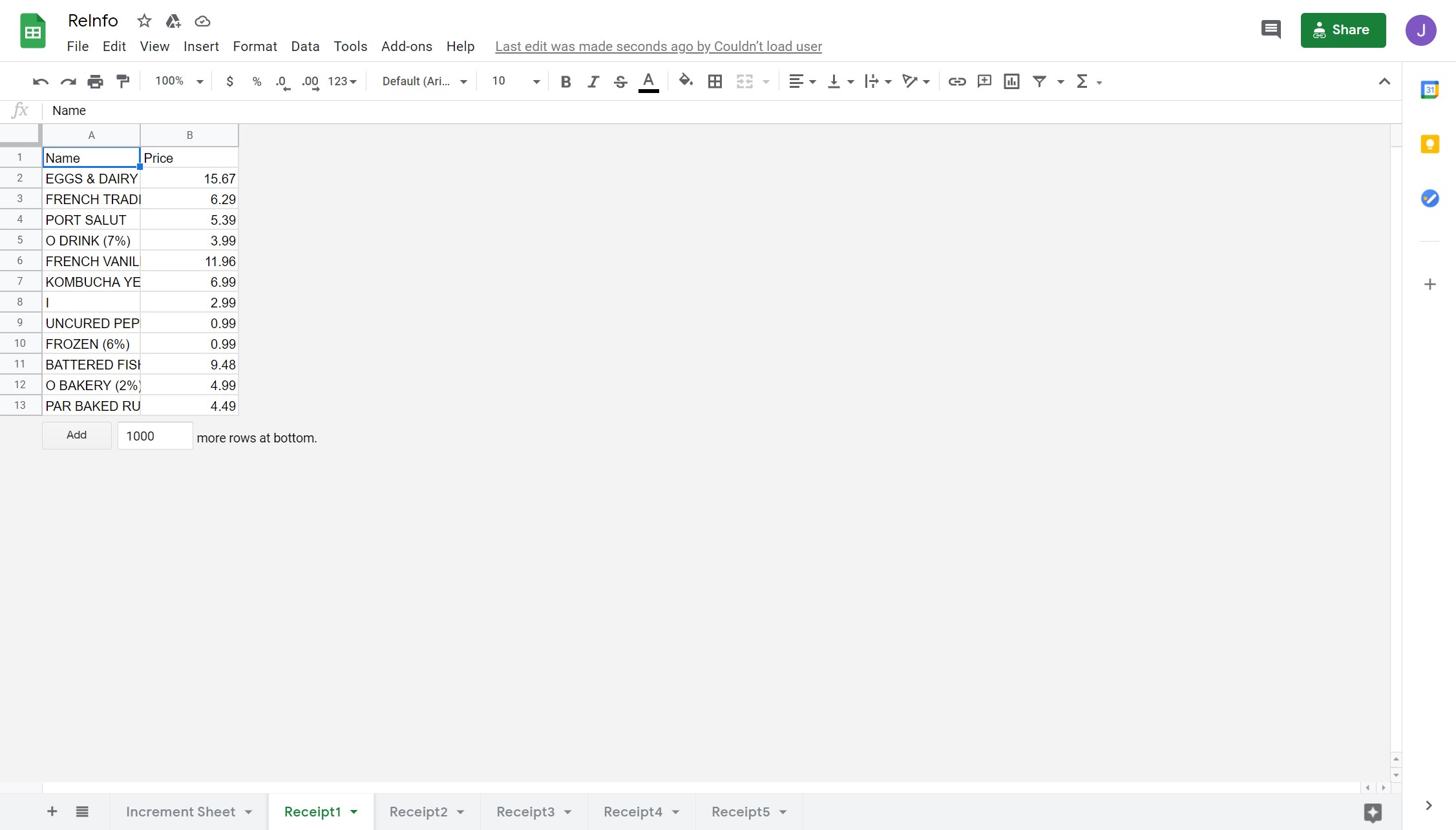
Task: Open the zoom level dropdown
Action: point(179,81)
